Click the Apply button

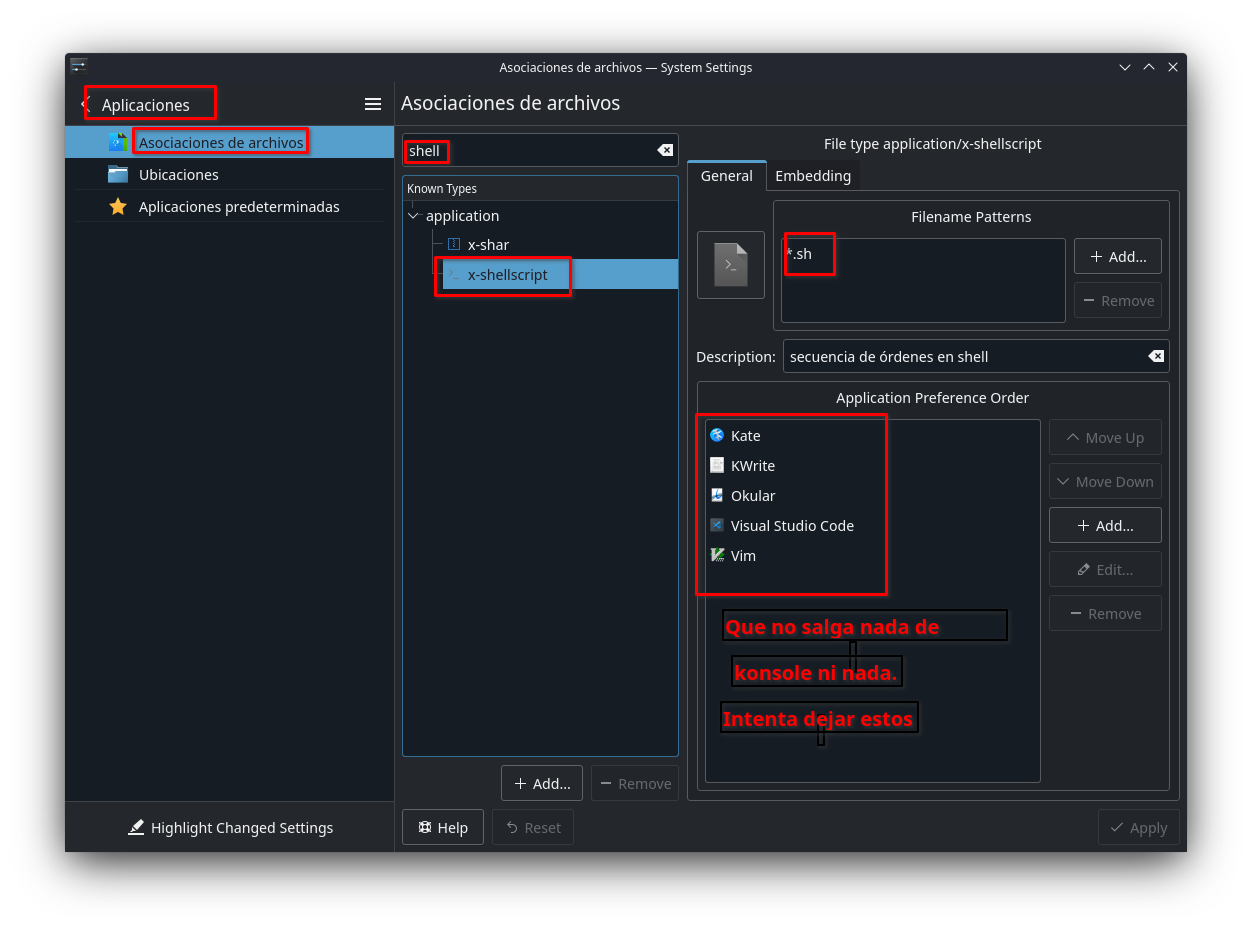coord(1138,827)
